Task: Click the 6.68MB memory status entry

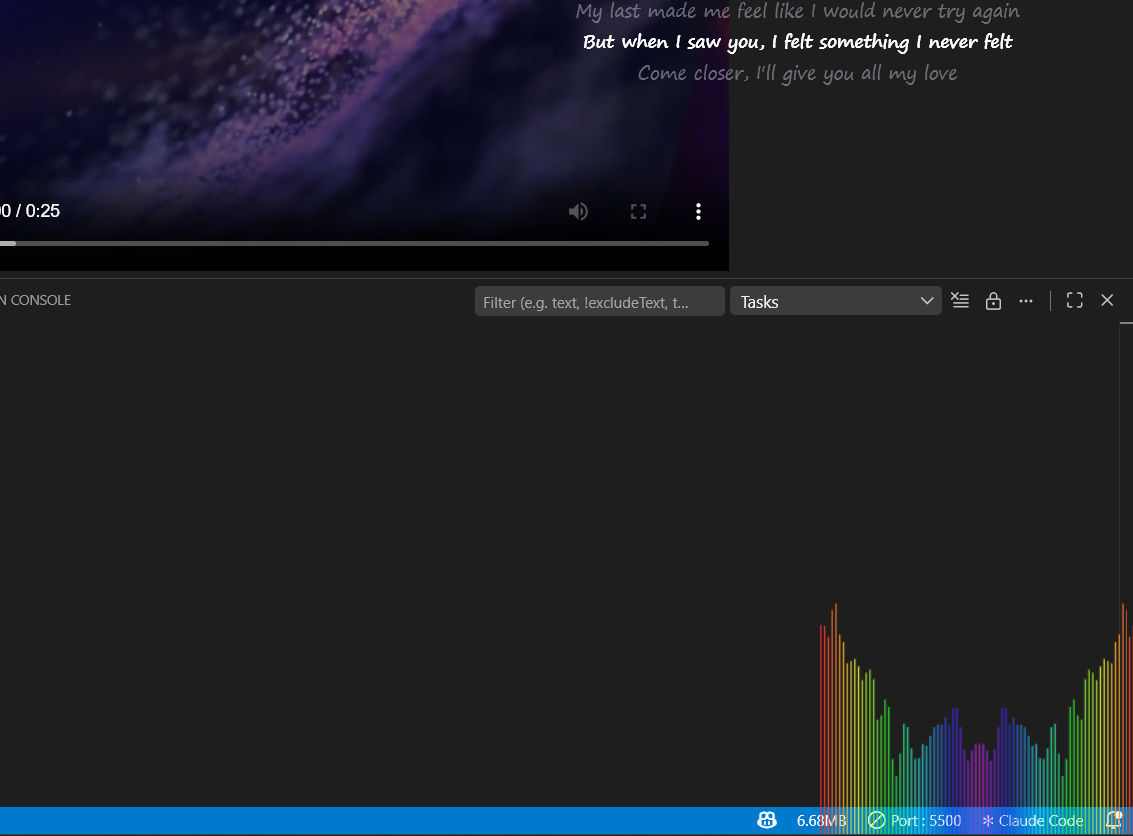Action: pyautogui.click(x=821, y=821)
